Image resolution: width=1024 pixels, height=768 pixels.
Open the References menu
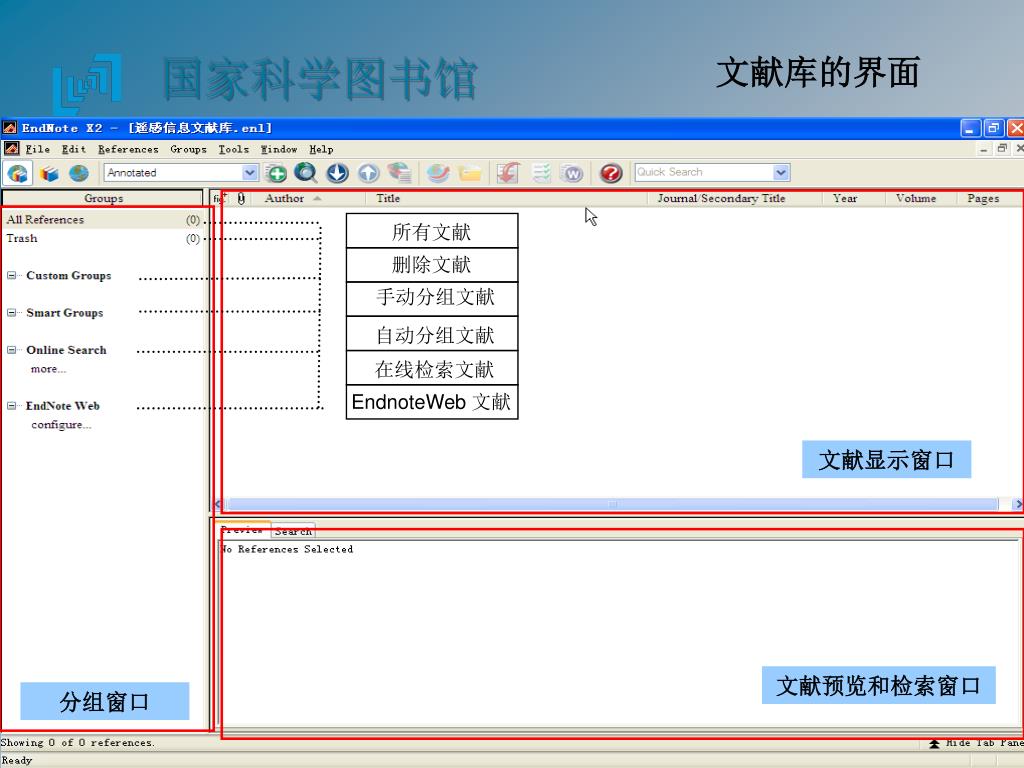click(x=128, y=150)
